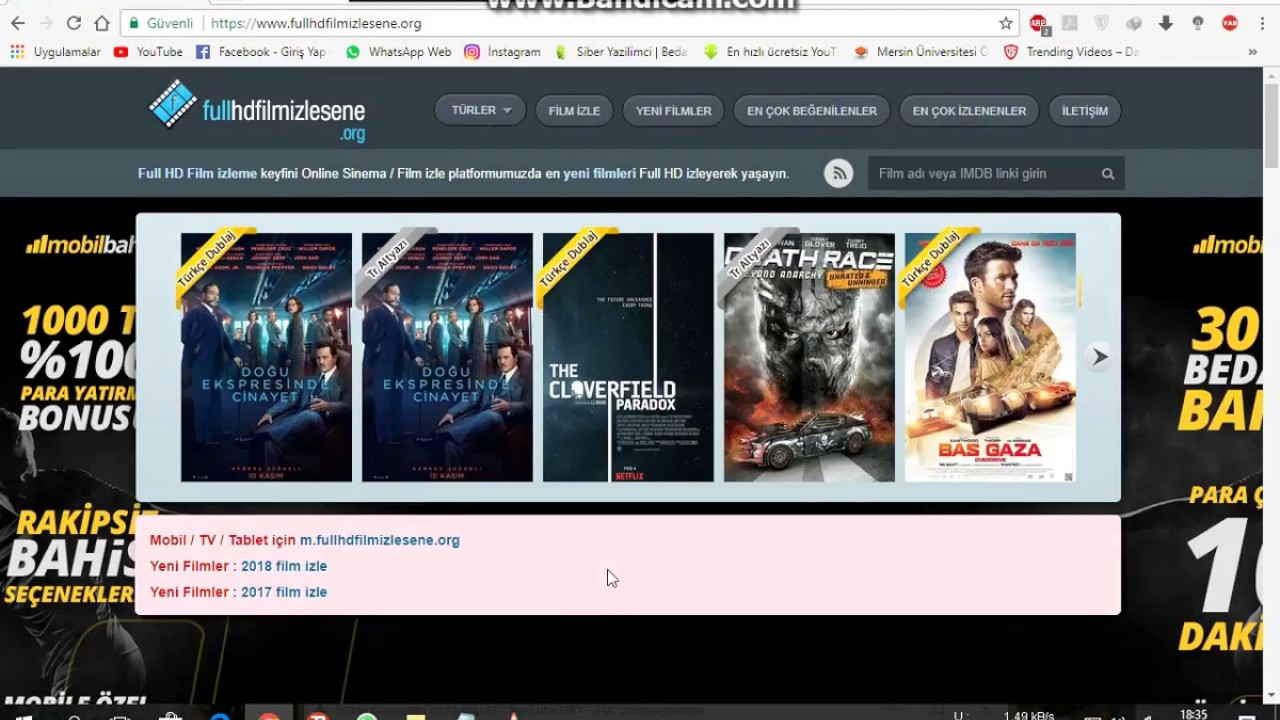Click the yeni filmleri tagline link
1280x720 pixels.
[599, 173]
